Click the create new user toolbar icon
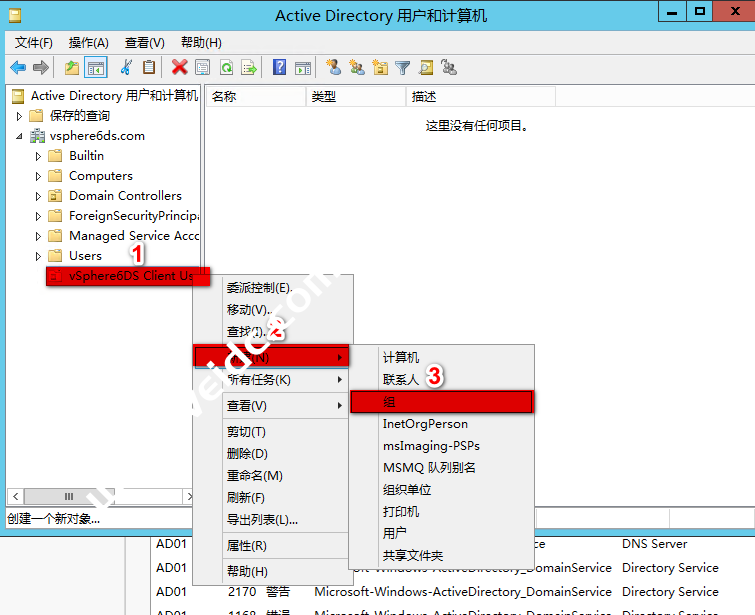 click(x=332, y=67)
